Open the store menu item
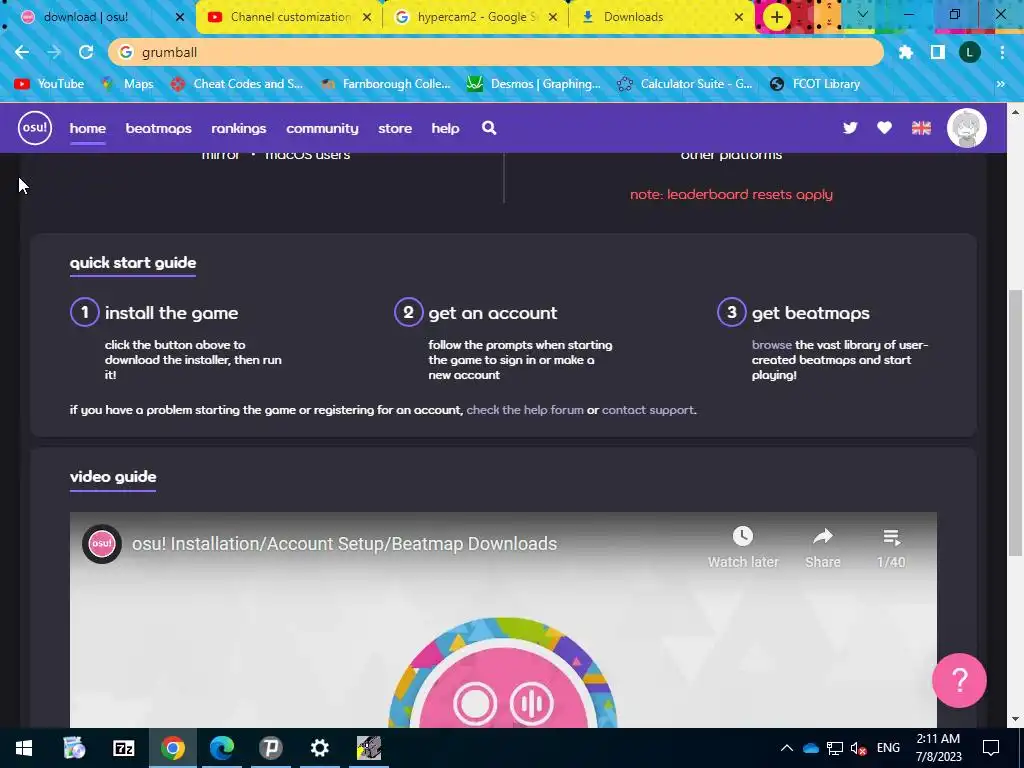Screen dimensions: 1024x768 coord(395,129)
